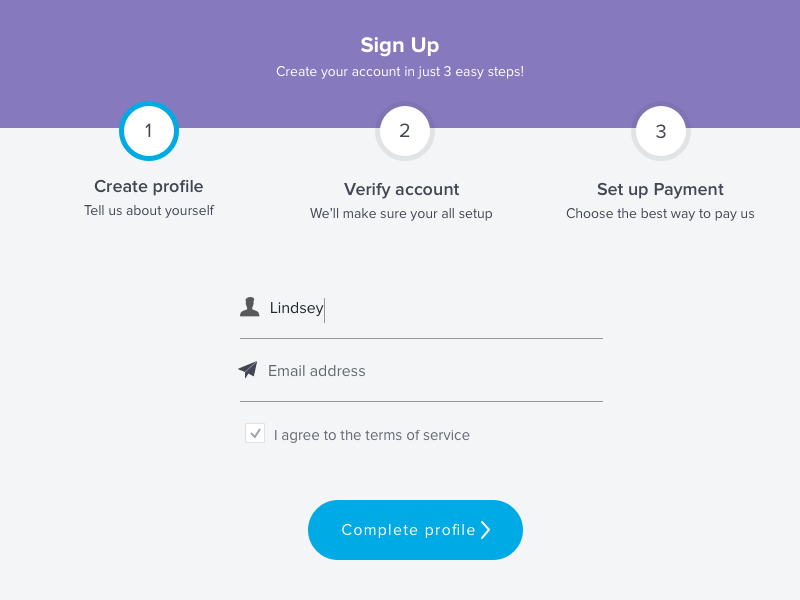Open the Verify account step
800x600 pixels.
coord(402,190)
